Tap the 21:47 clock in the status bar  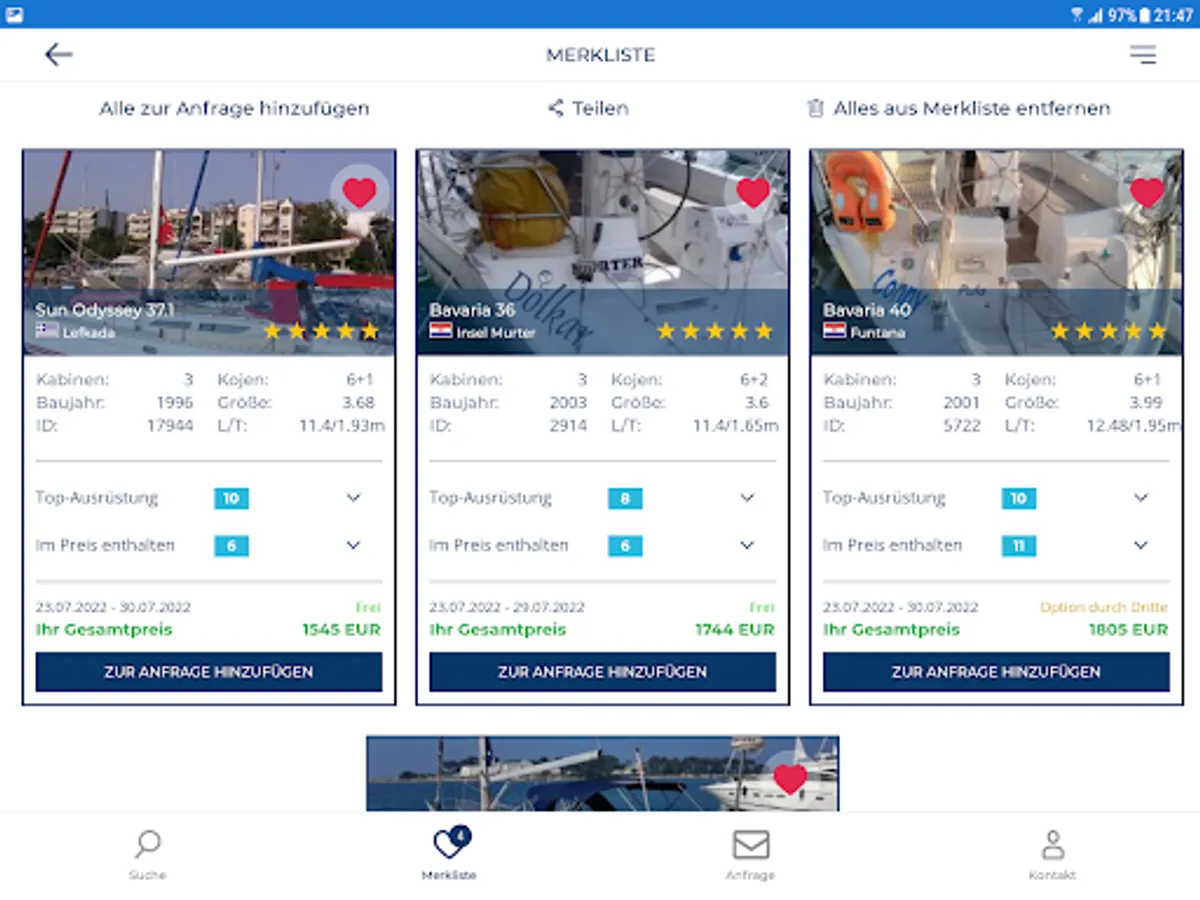tap(1174, 15)
